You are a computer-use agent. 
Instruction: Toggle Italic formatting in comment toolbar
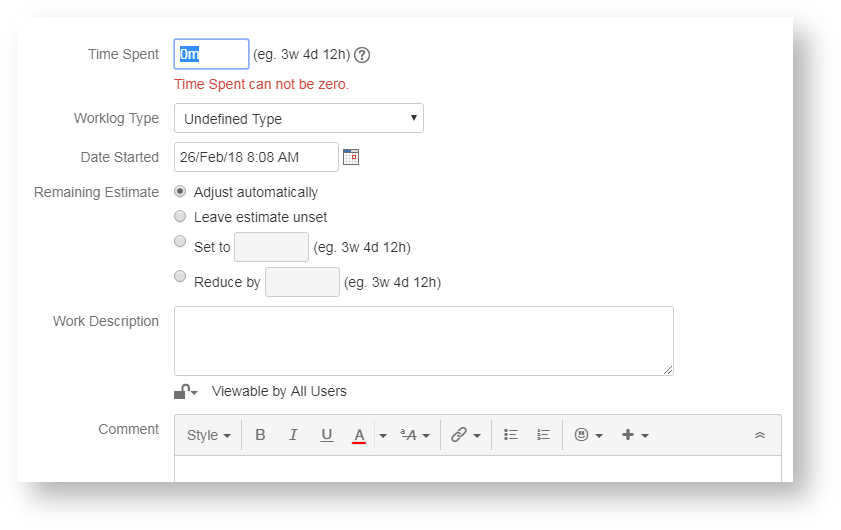click(293, 435)
